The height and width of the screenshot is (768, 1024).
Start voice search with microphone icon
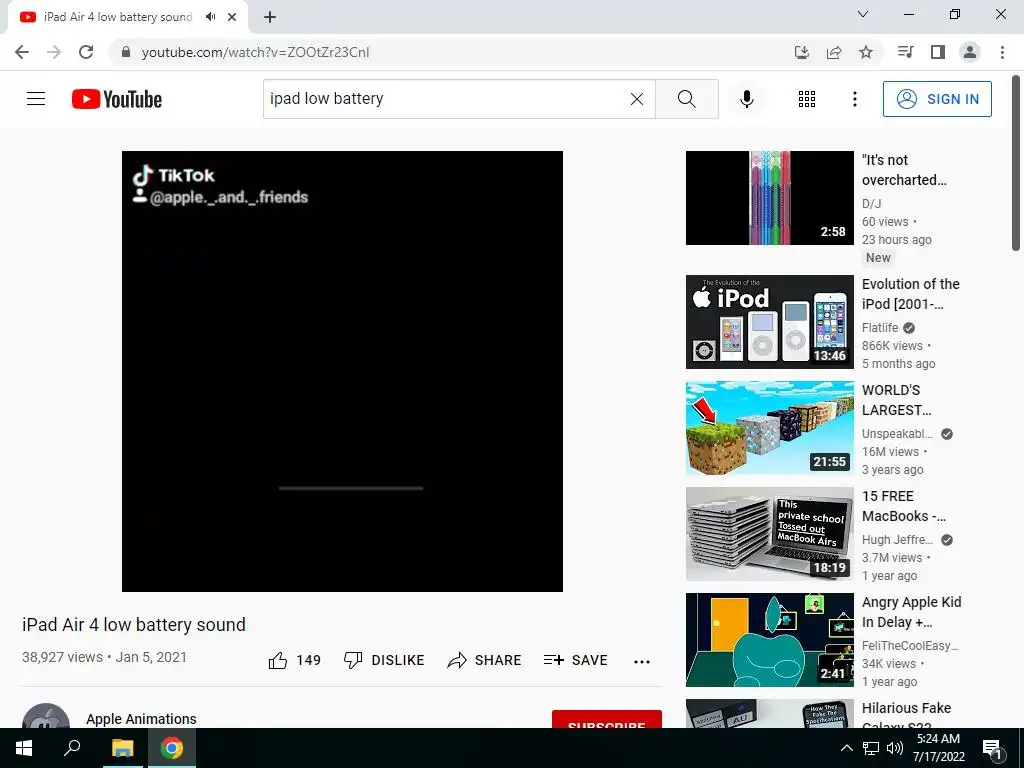[x=746, y=99]
